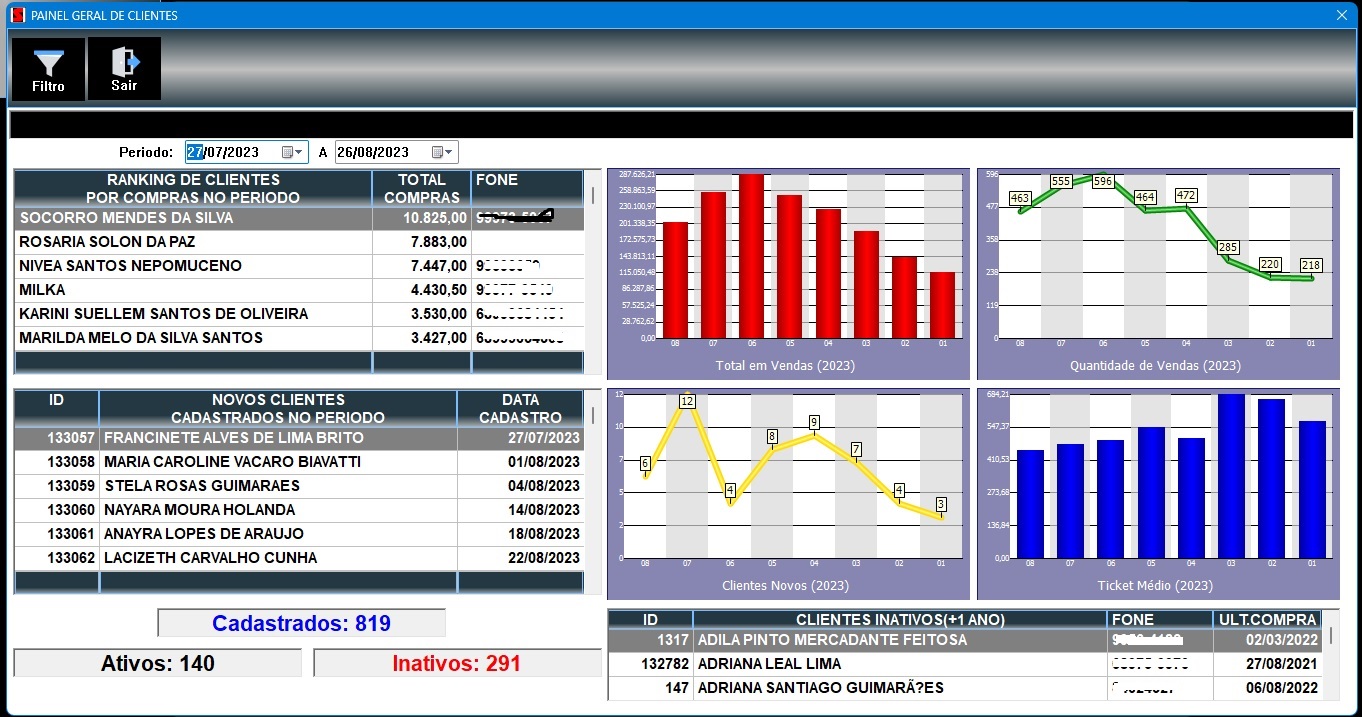Click the Ativos: 140 counter
This screenshot has height=717, width=1362.
click(158, 663)
